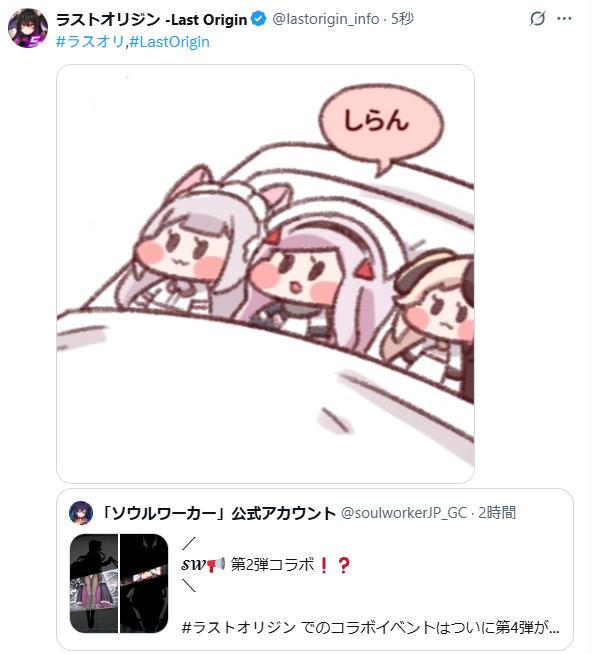Viewport: 614px width, 654px height.
Task: Open the chibi characters tweet image
Action: tap(265, 274)
